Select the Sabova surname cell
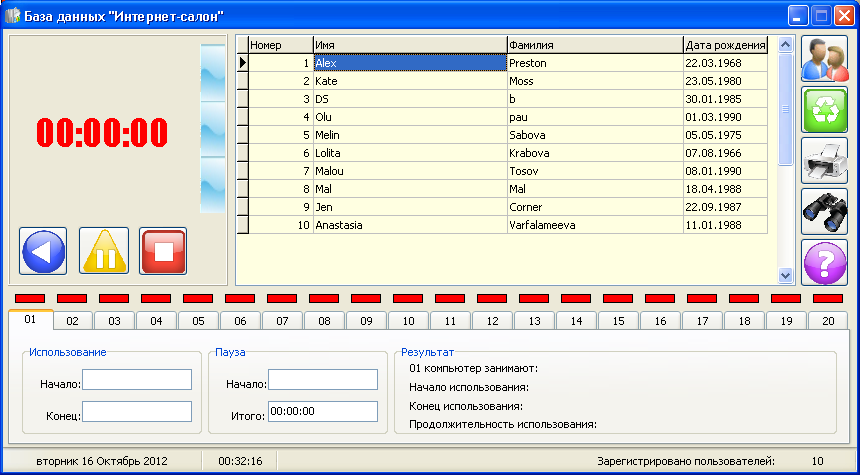The image size is (860, 475). pos(596,135)
